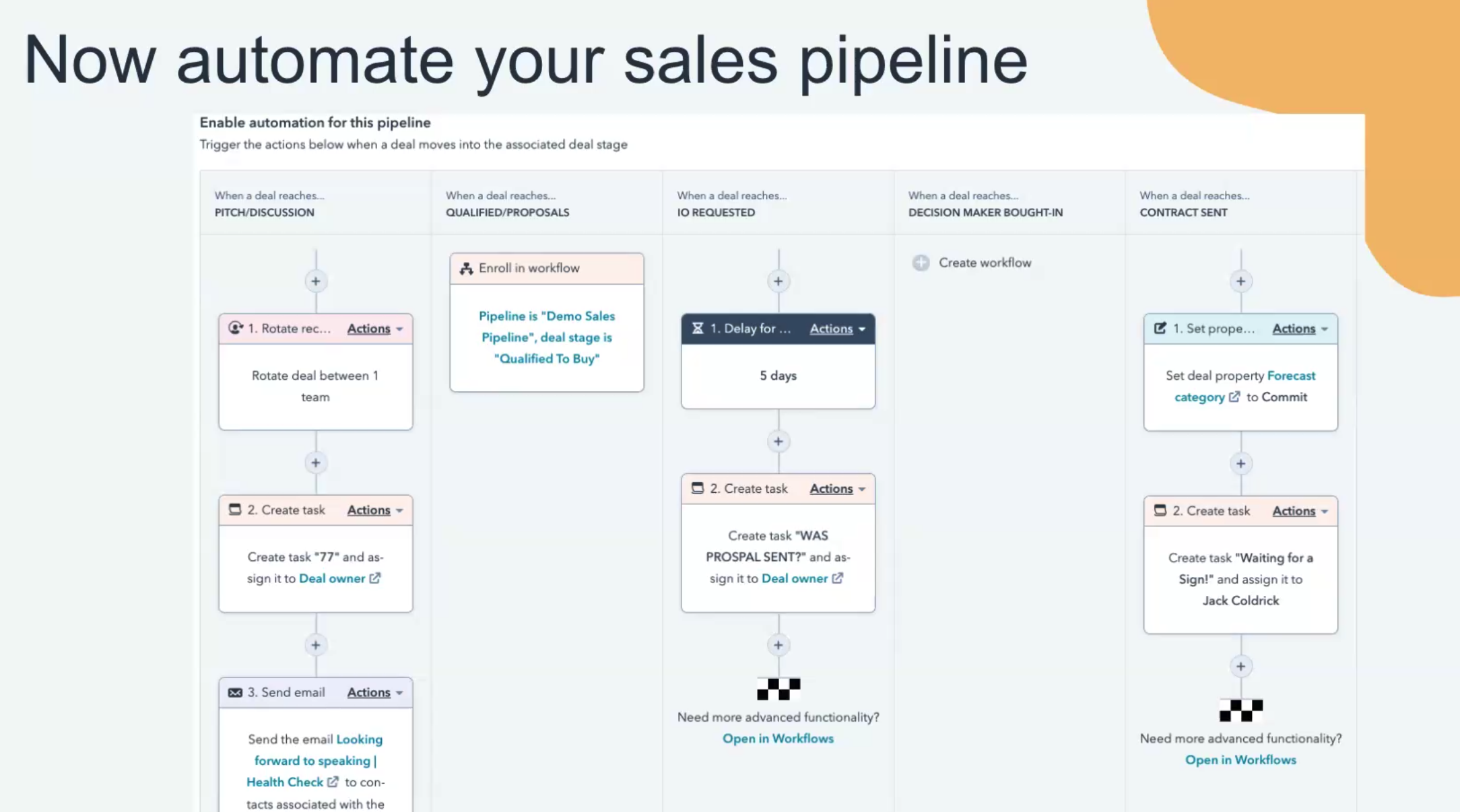The image size is (1460, 812).
Task: Click the PITCH/DISCUSSION stage heading
Action: [264, 213]
